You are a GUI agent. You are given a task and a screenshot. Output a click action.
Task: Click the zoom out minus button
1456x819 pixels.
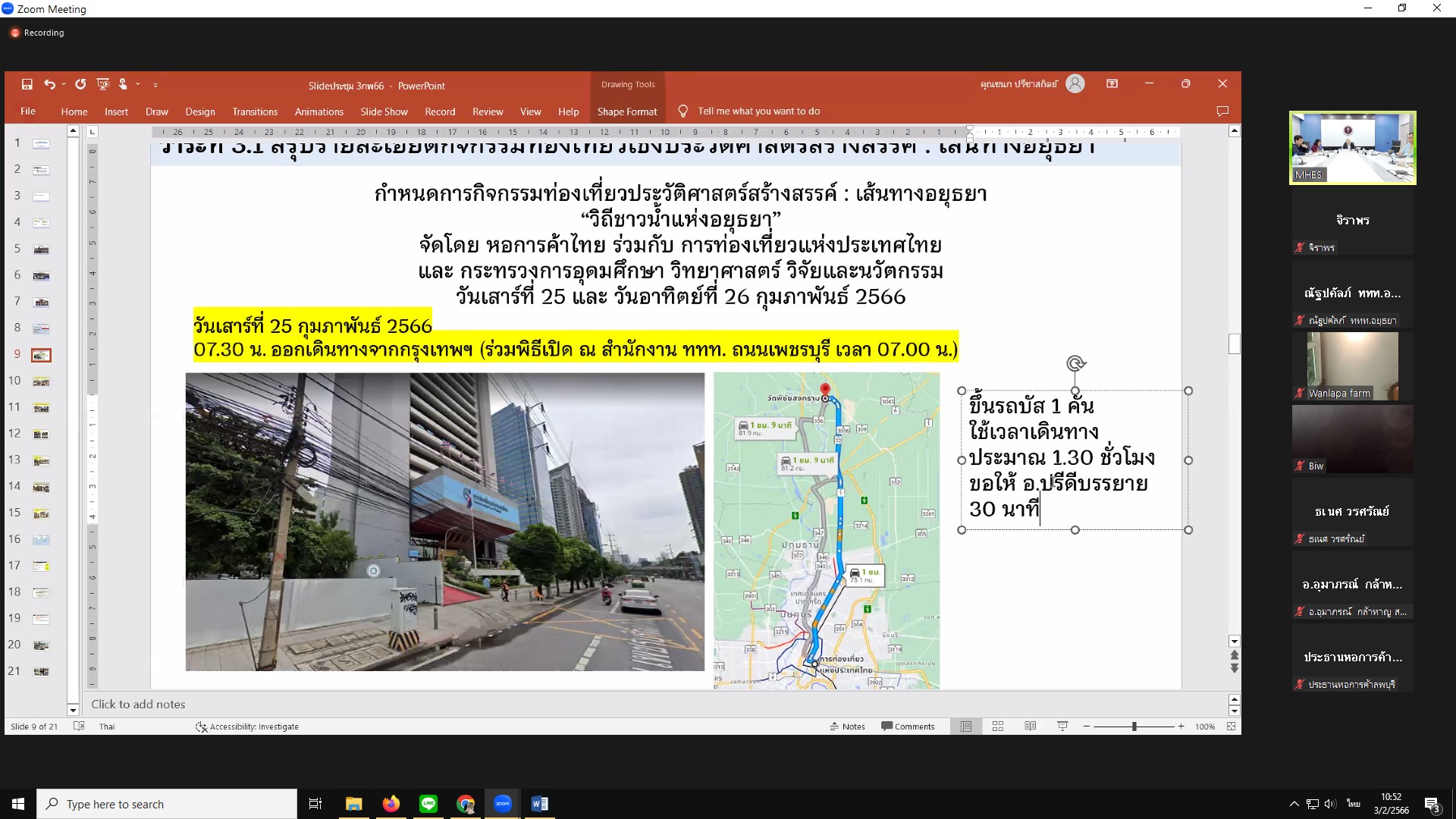(1087, 726)
